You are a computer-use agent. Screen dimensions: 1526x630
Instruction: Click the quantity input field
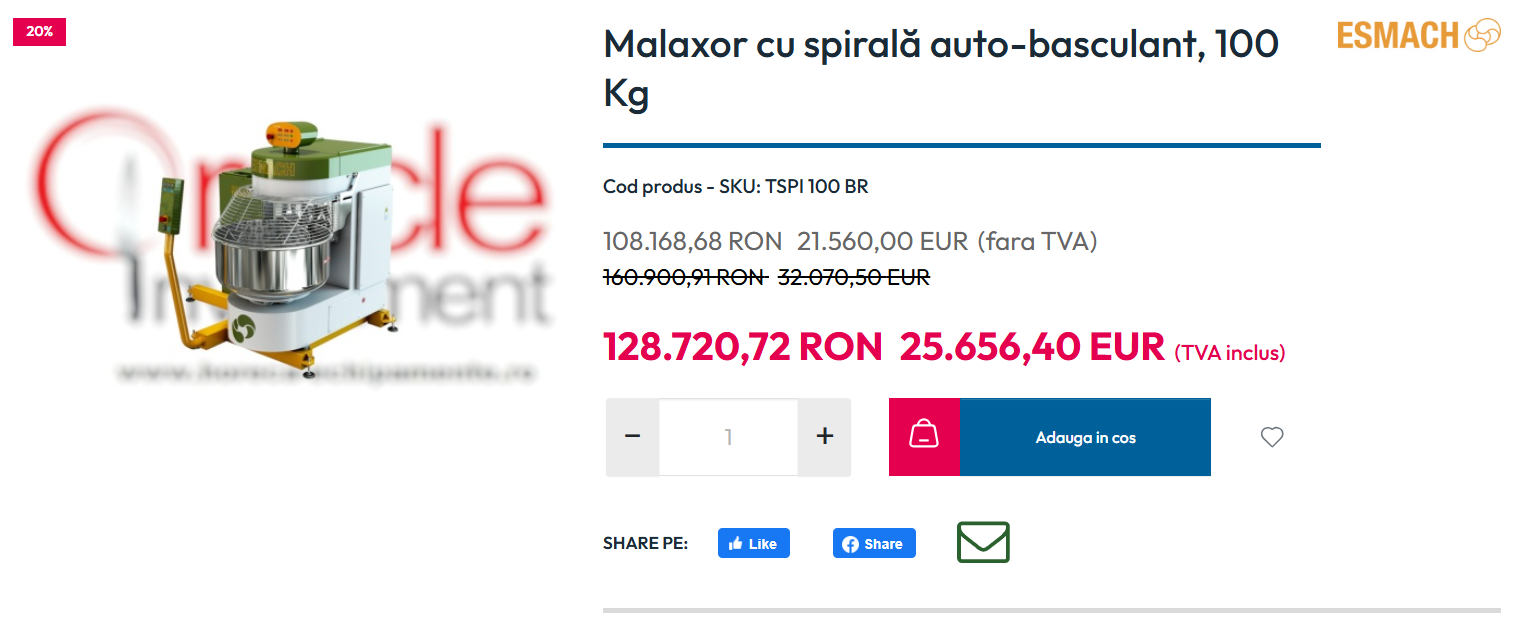tap(728, 437)
